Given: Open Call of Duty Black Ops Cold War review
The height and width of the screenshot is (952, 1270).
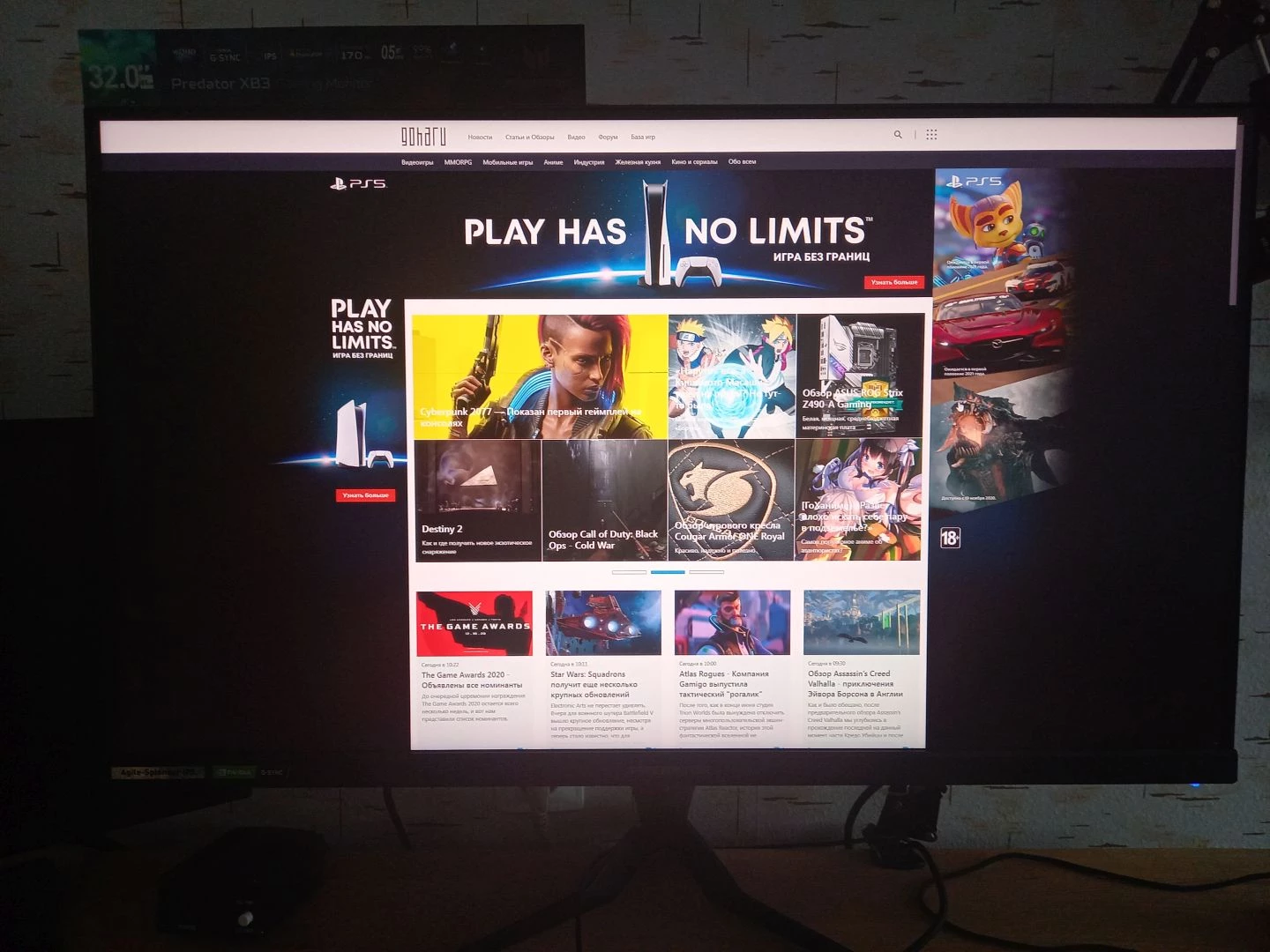Looking at the screenshot, I should [604, 500].
